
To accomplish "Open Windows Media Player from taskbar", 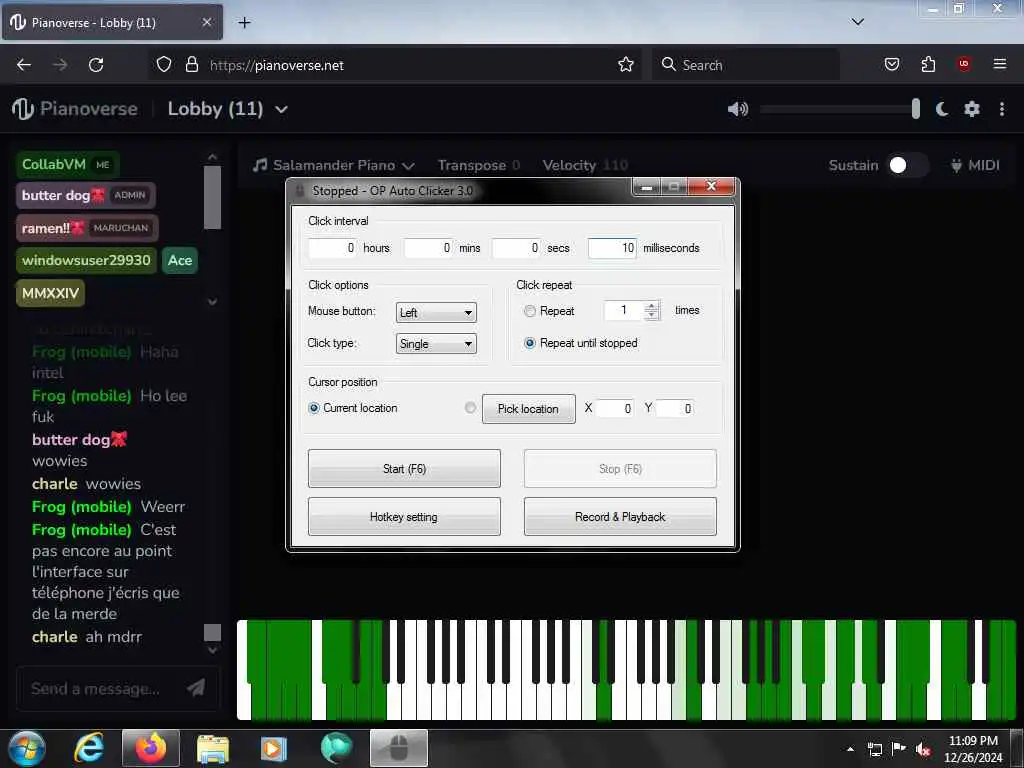I will coord(273,748).
